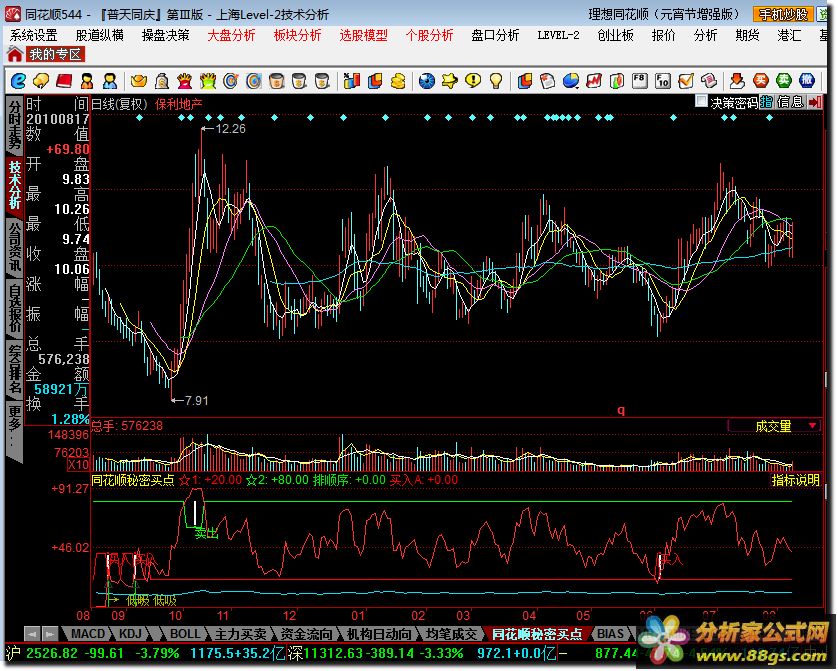The image size is (838, 671).
Task: Open the yellow exclamation alert bubble
Action: (x=473, y=81)
